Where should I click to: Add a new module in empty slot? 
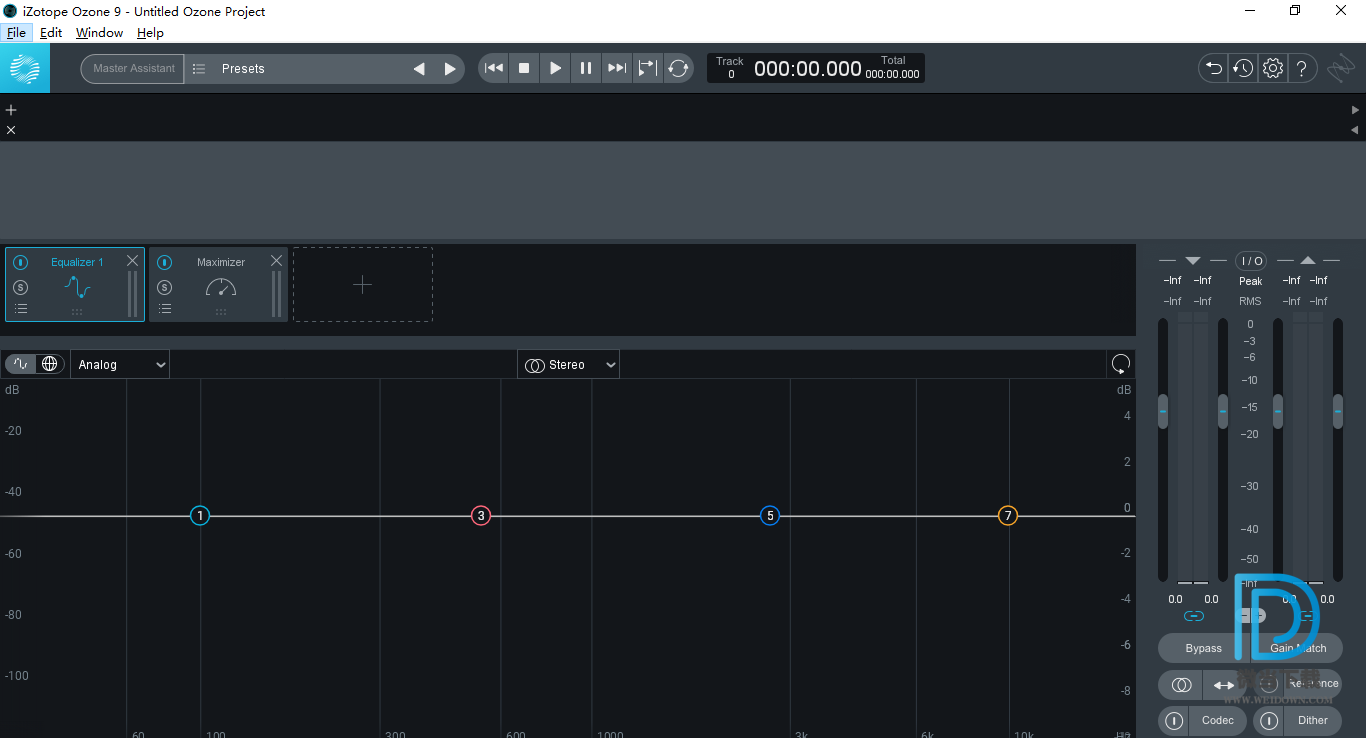tap(363, 285)
